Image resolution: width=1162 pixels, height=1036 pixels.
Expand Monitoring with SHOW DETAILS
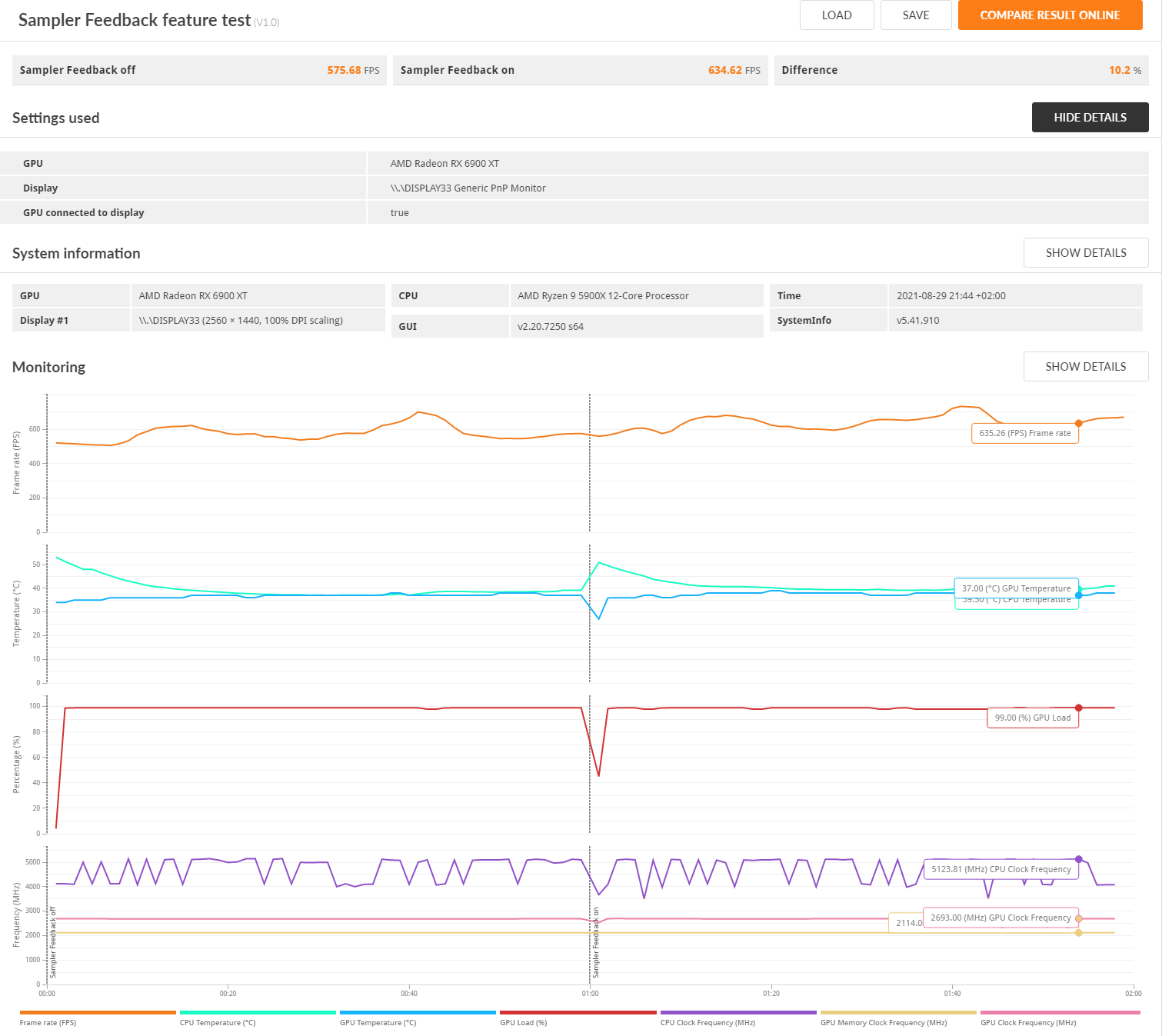tap(1086, 367)
